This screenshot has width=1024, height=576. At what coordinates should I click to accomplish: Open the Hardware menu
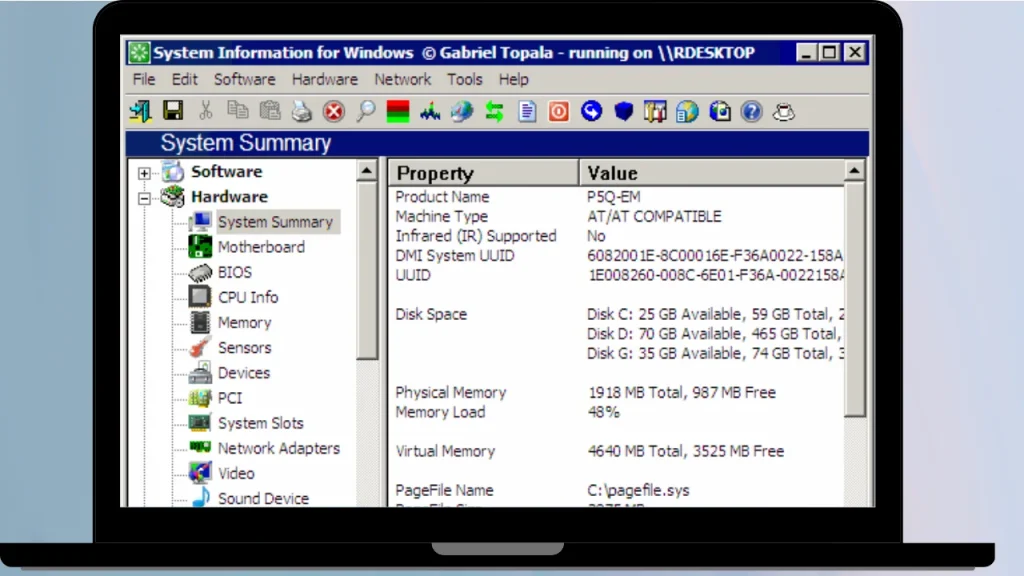pyautogui.click(x=325, y=80)
